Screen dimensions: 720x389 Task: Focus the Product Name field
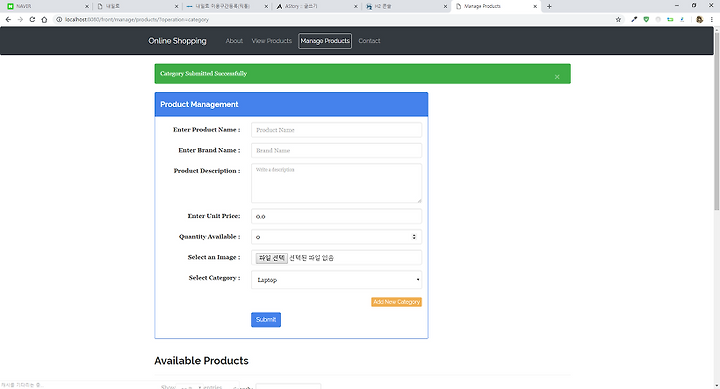pyautogui.click(x=336, y=130)
